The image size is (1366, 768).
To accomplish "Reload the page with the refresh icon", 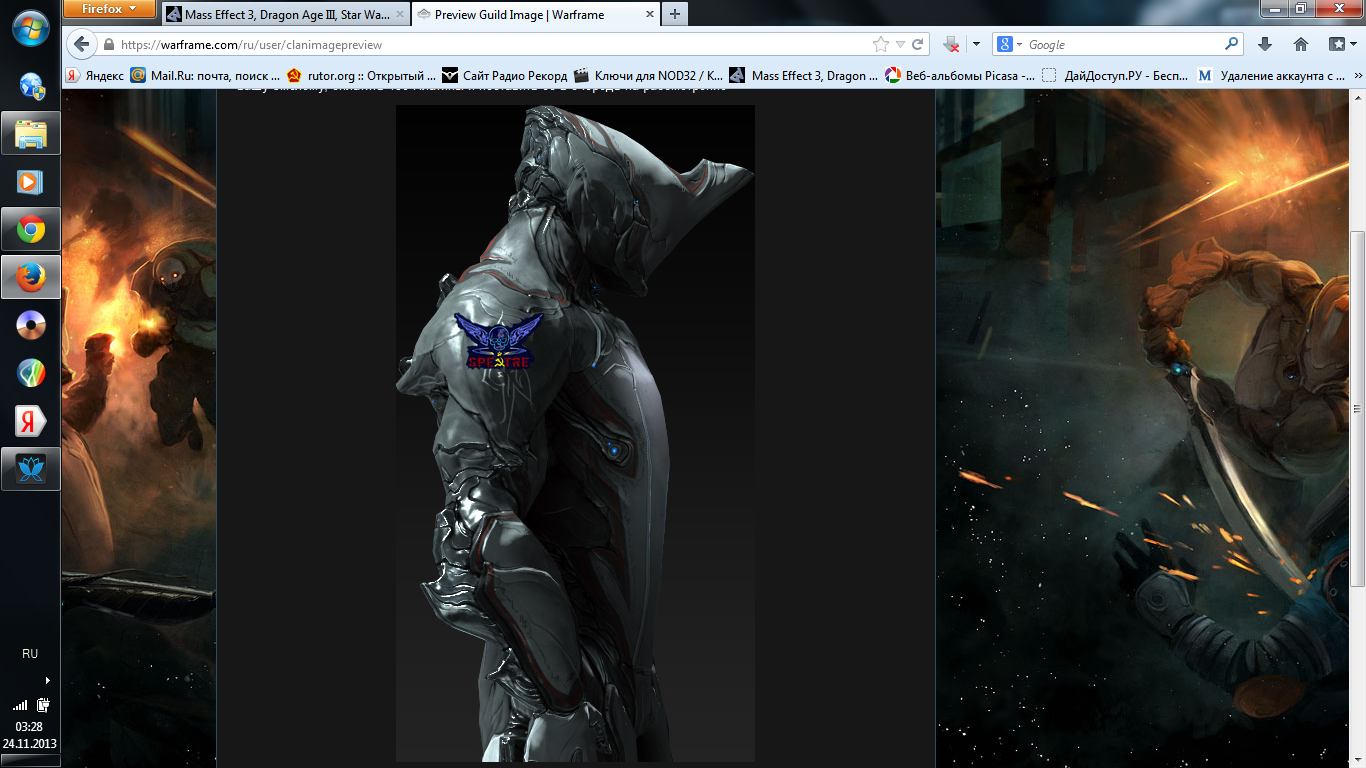I will point(917,45).
